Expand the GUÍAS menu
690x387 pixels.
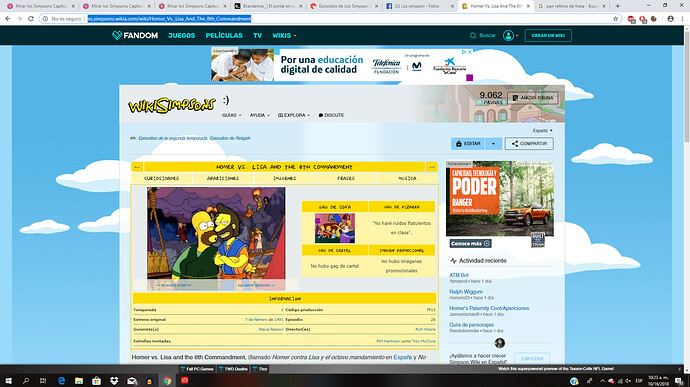pyautogui.click(x=231, y=115)
